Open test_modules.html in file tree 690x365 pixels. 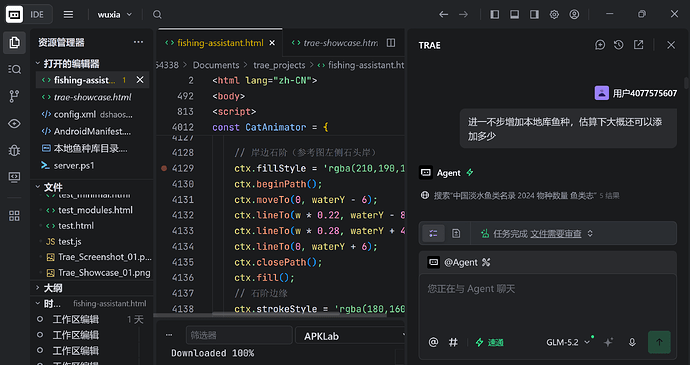pos(95,210)
